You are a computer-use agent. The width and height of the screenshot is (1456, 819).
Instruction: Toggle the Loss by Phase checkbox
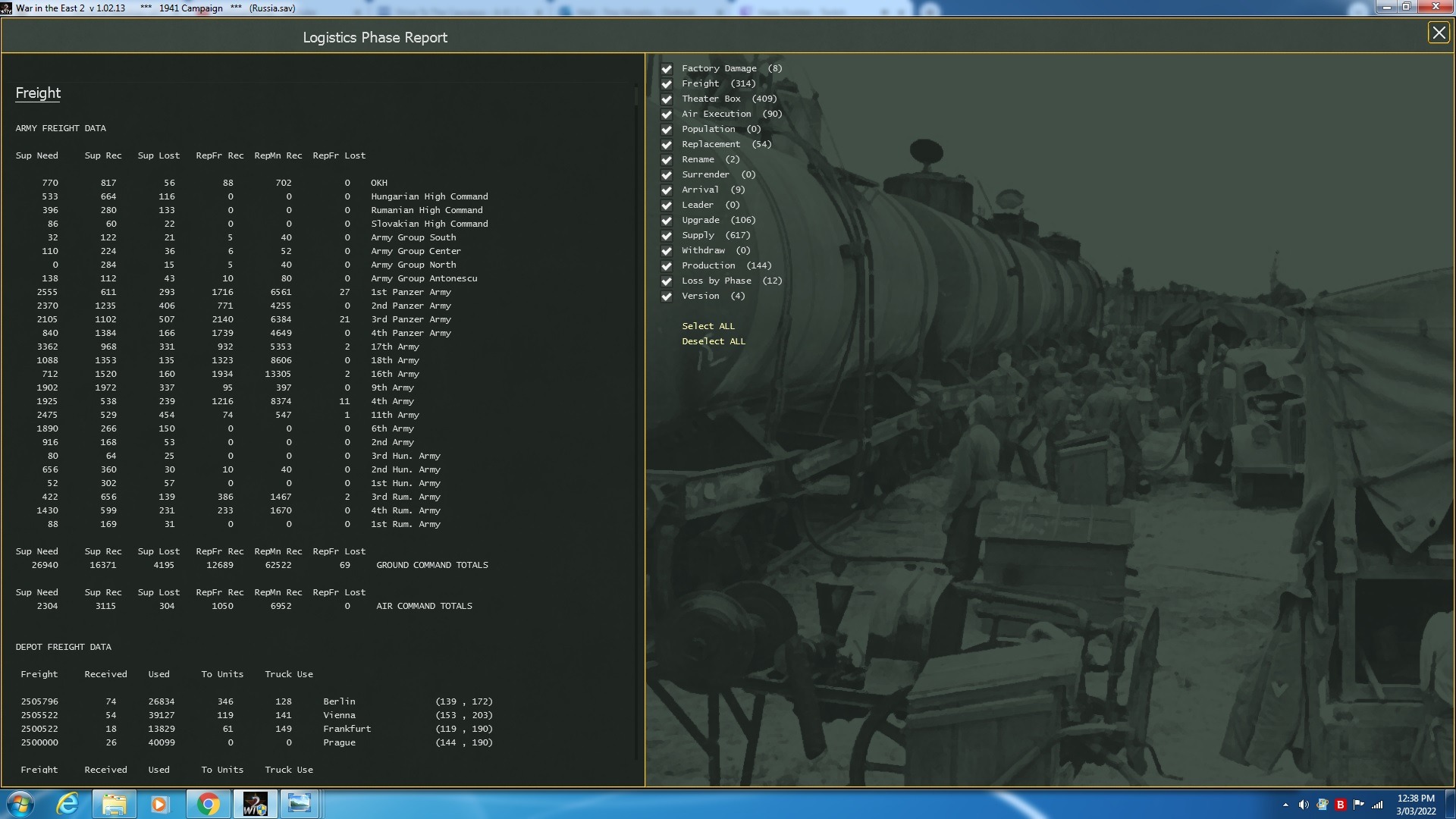(x=667, y=281)
